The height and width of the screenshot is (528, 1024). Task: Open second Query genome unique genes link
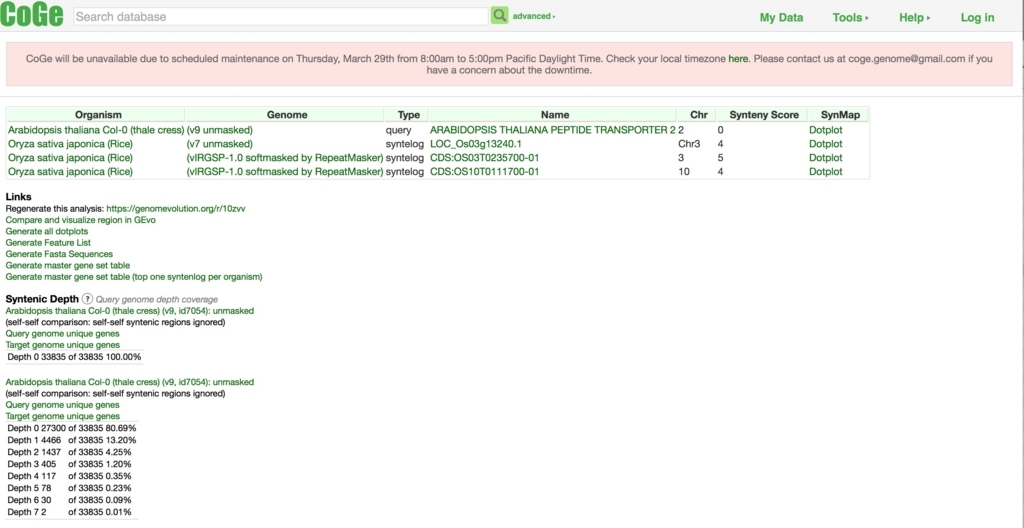(62, 404)
